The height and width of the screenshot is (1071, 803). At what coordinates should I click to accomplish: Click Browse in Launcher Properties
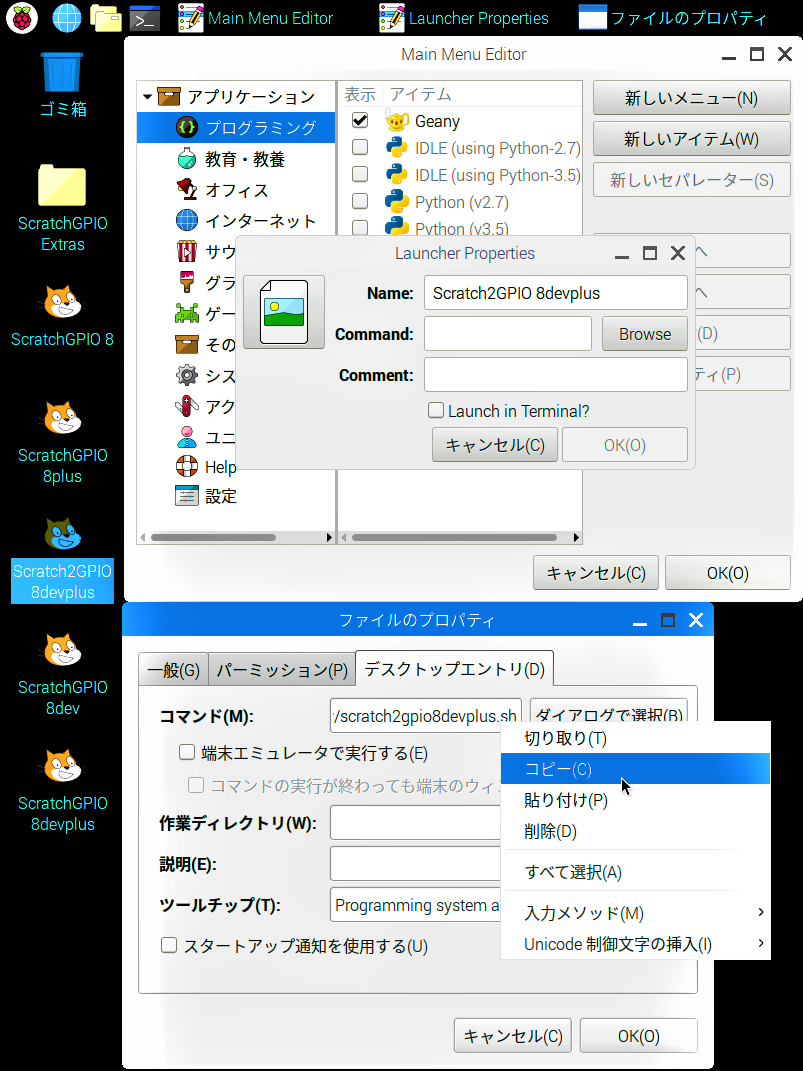(x=645, y=334)
